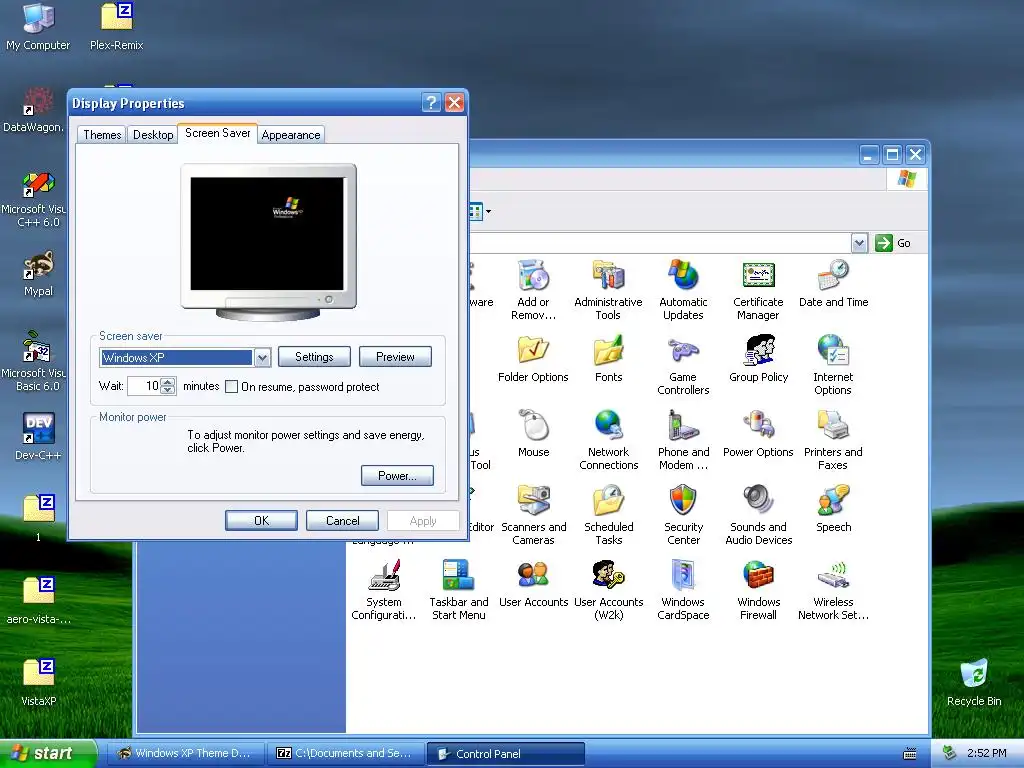Expand the Screen saver dropdown list
The width and height of the screenshot is (1024, 768).
click(x=263, y=357)
